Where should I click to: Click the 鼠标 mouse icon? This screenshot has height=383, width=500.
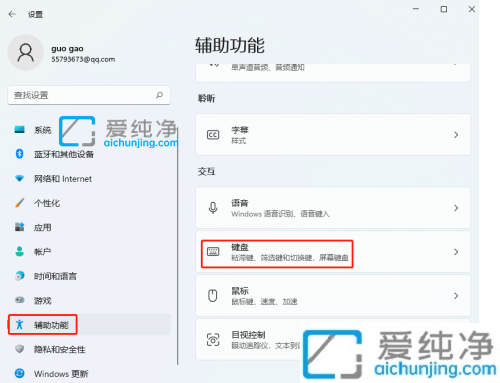tap(213, 295)
